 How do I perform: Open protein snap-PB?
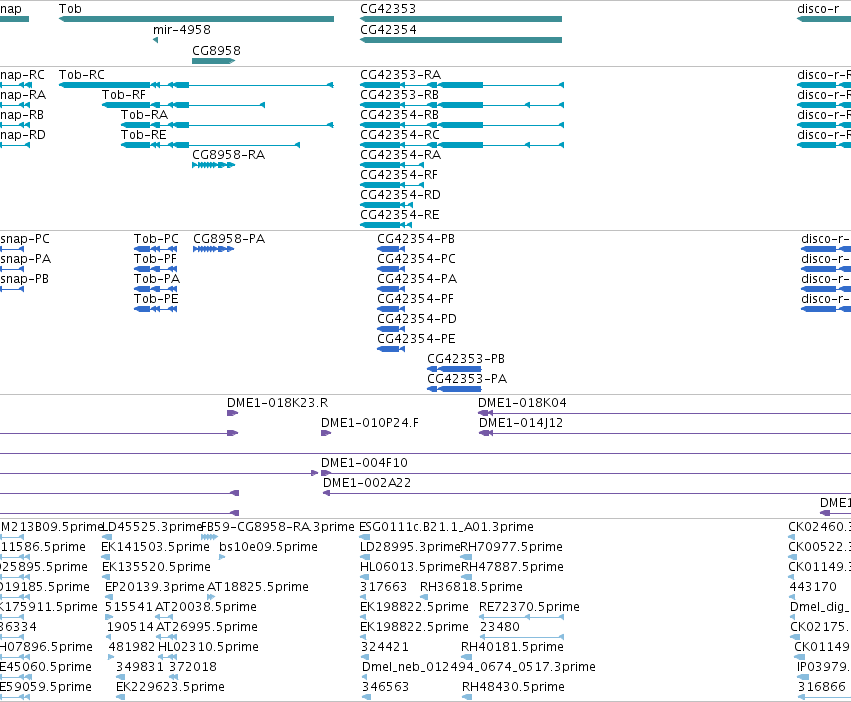(24, 279)
